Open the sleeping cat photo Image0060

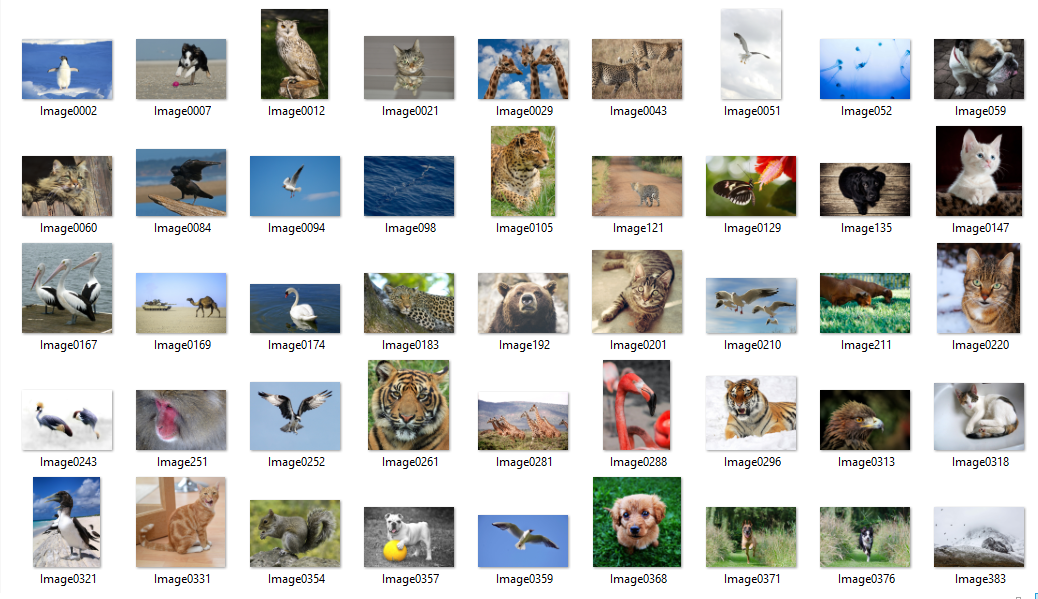(67, 186)
